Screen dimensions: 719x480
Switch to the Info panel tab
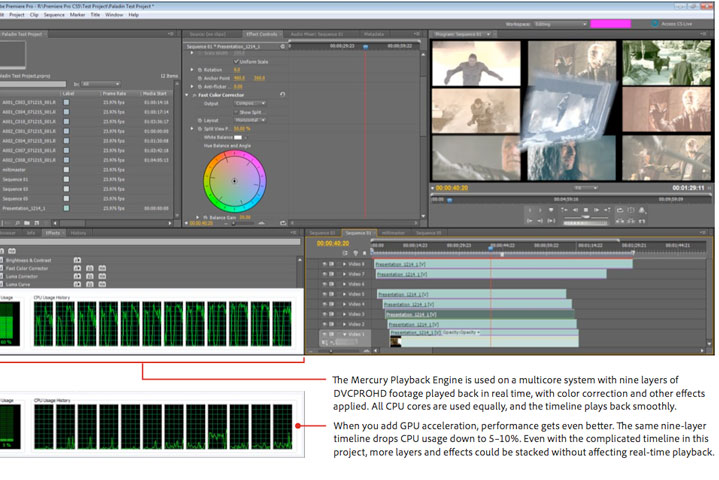coord(31,233)
